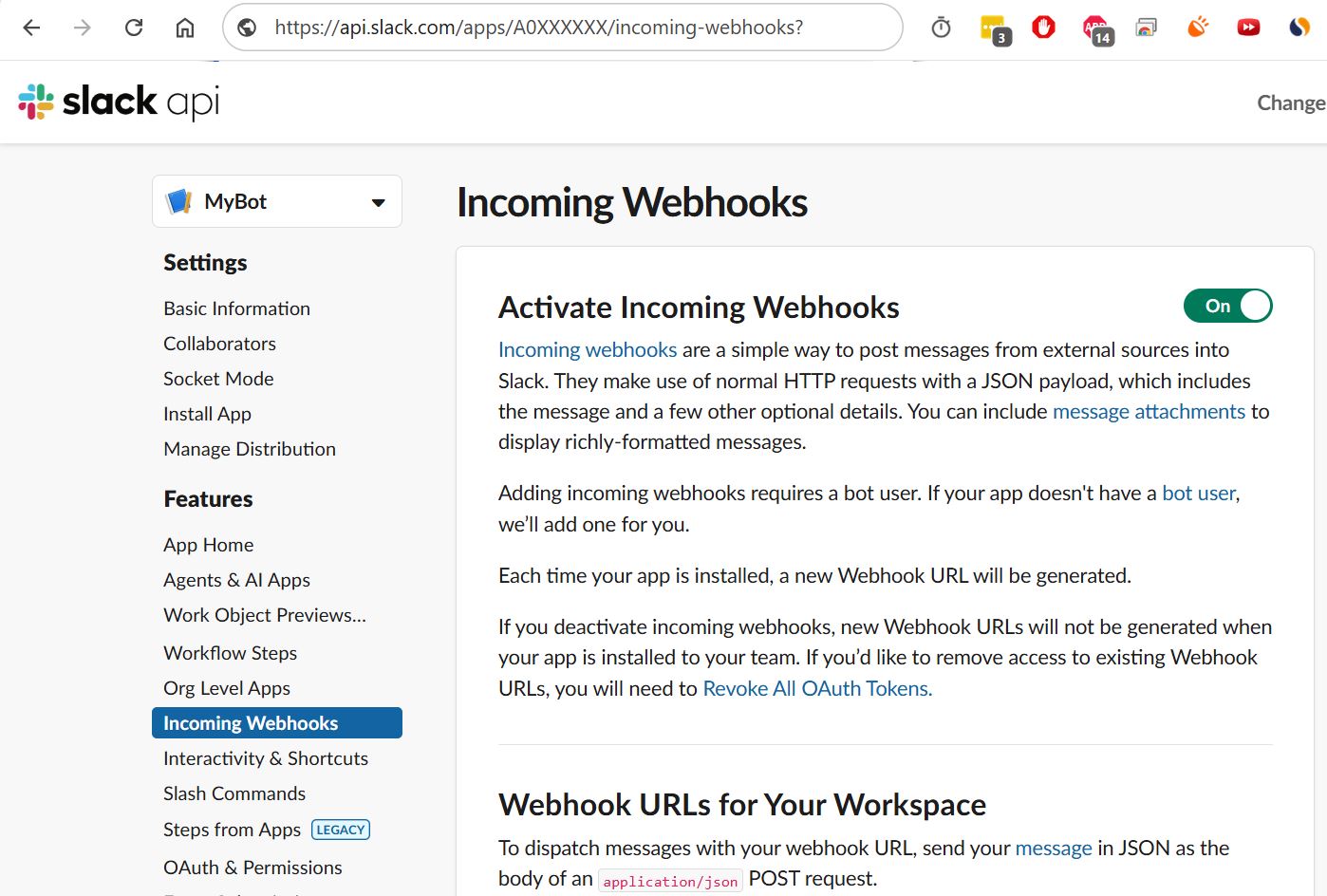Open the orange lamp extension icon

point(1198,28)
